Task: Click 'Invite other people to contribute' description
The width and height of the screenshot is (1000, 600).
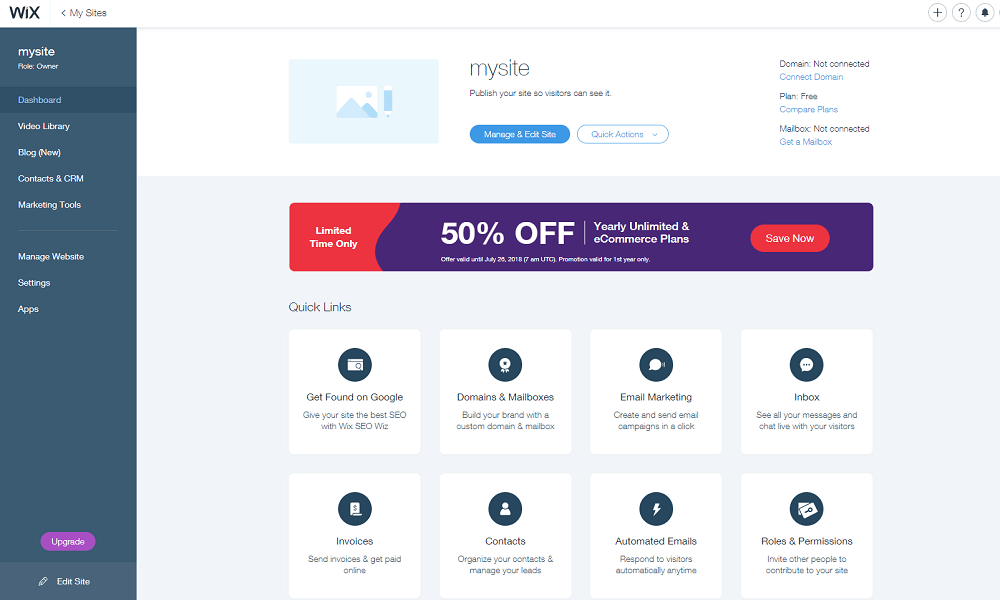Action: 806,565
